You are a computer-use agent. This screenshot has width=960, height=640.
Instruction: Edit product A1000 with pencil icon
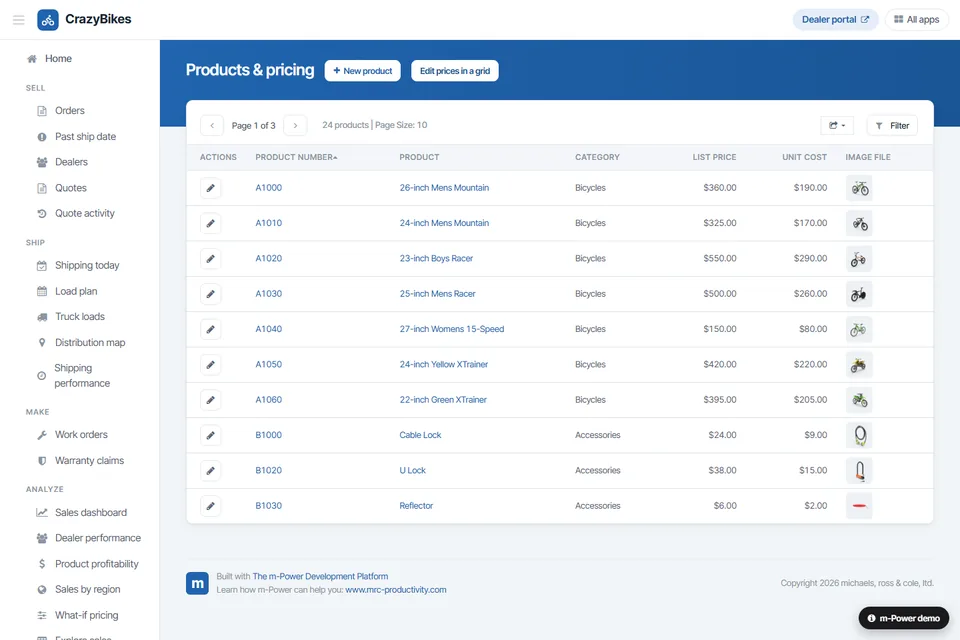[x=211, y=188]
